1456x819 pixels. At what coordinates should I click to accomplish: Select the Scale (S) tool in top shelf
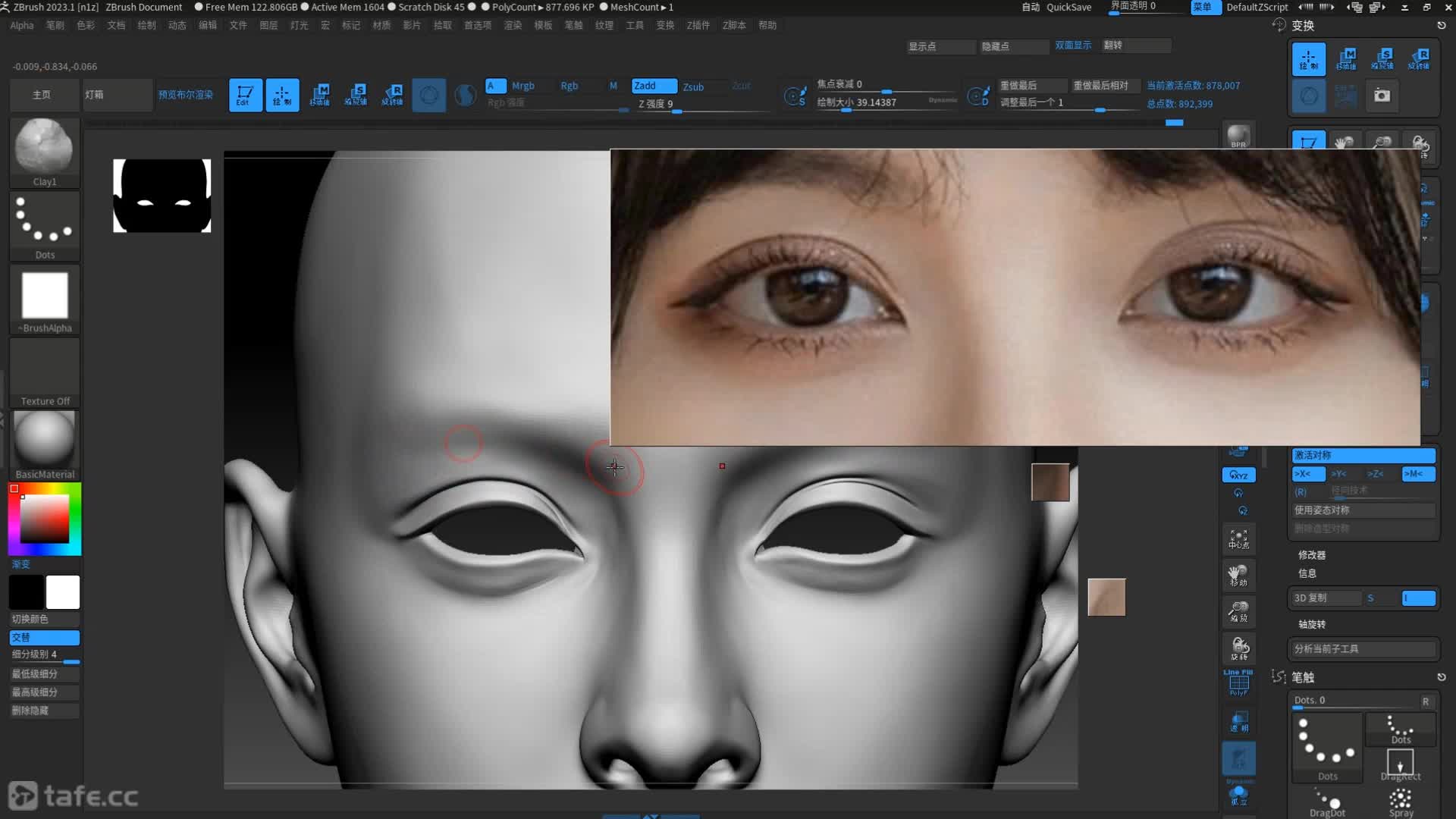[356, 95]
